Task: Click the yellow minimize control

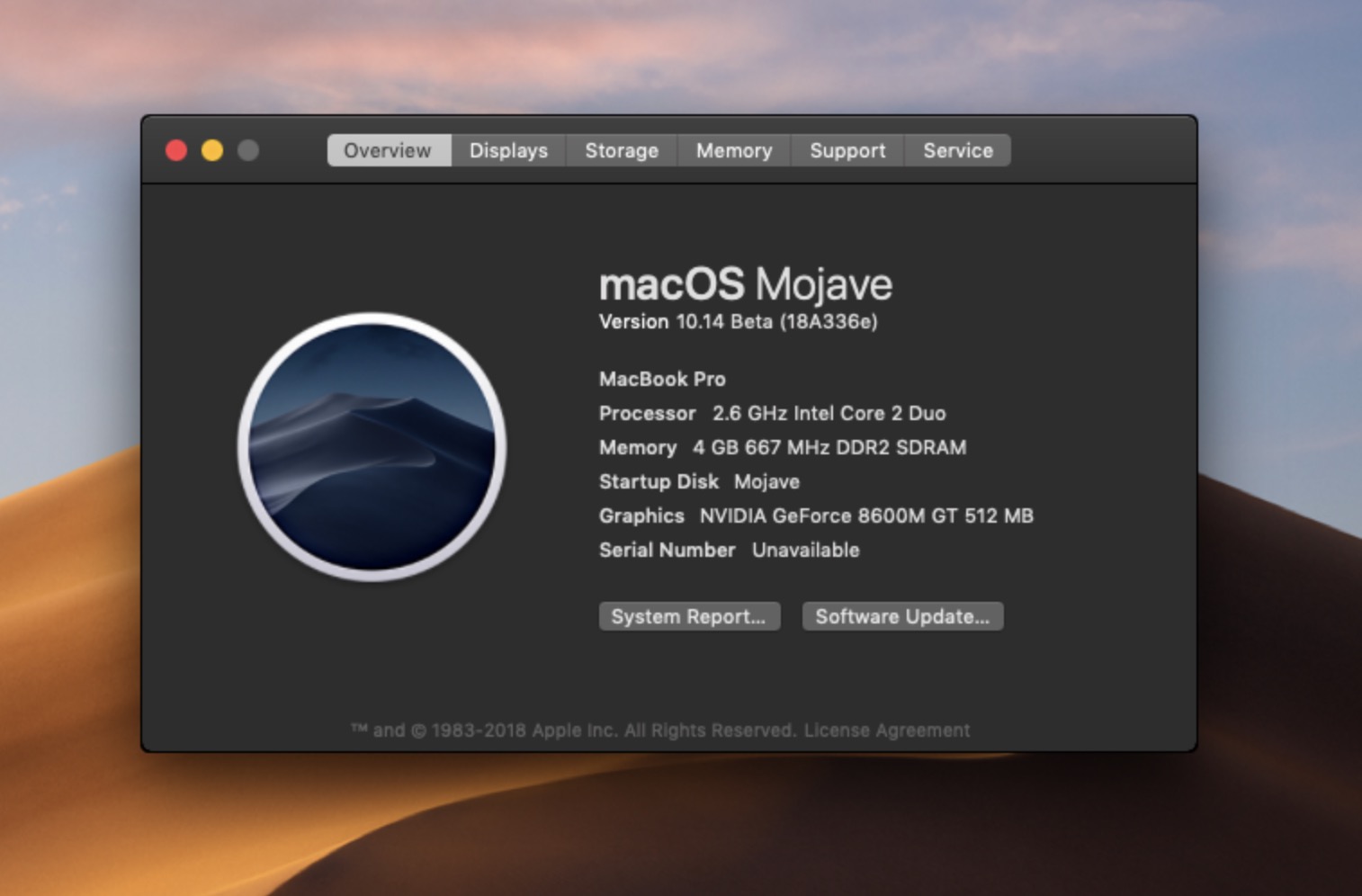Action: pos(211,150)
